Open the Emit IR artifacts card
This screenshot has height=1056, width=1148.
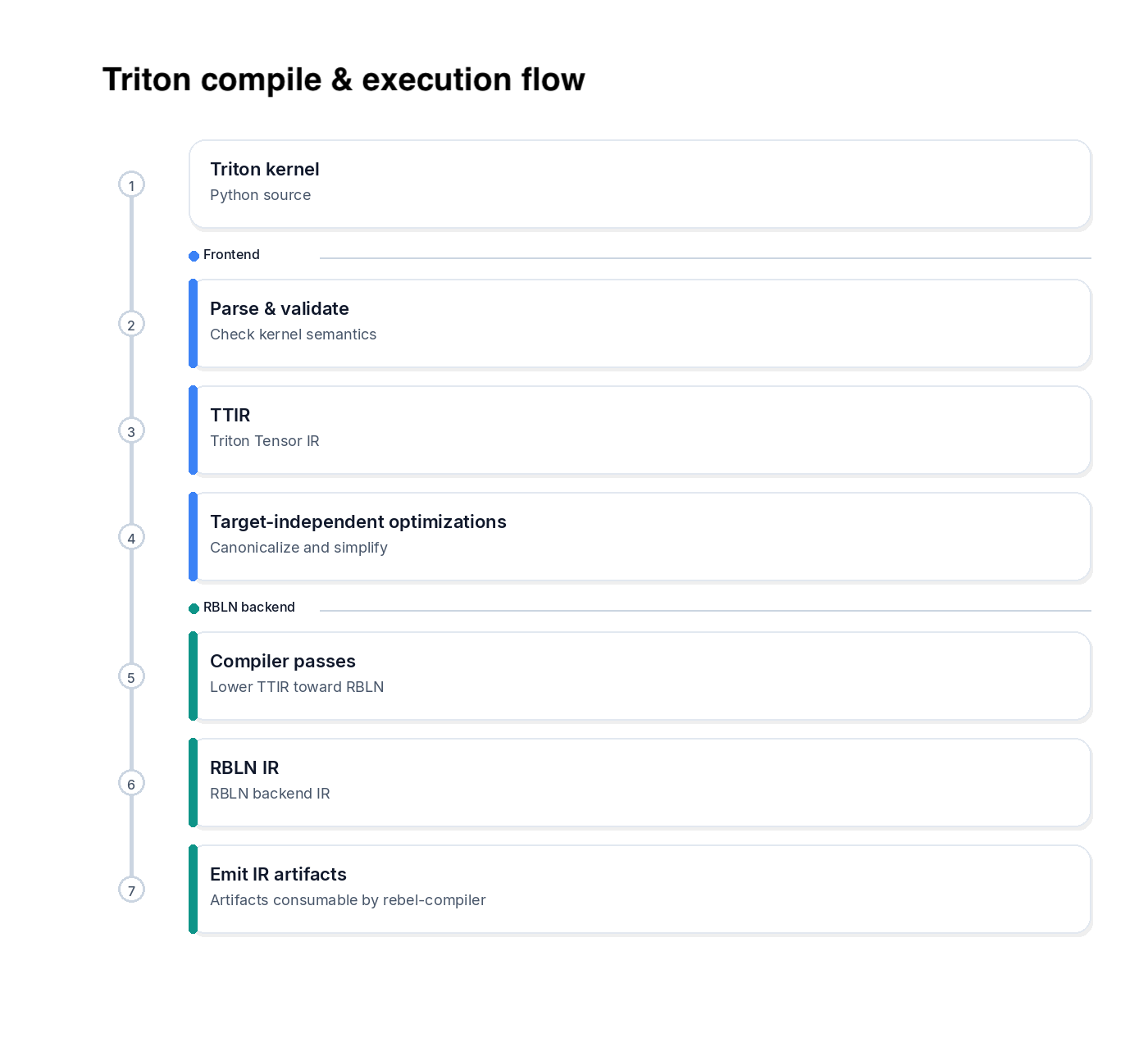pyautogui.click(x=640, y=889)
